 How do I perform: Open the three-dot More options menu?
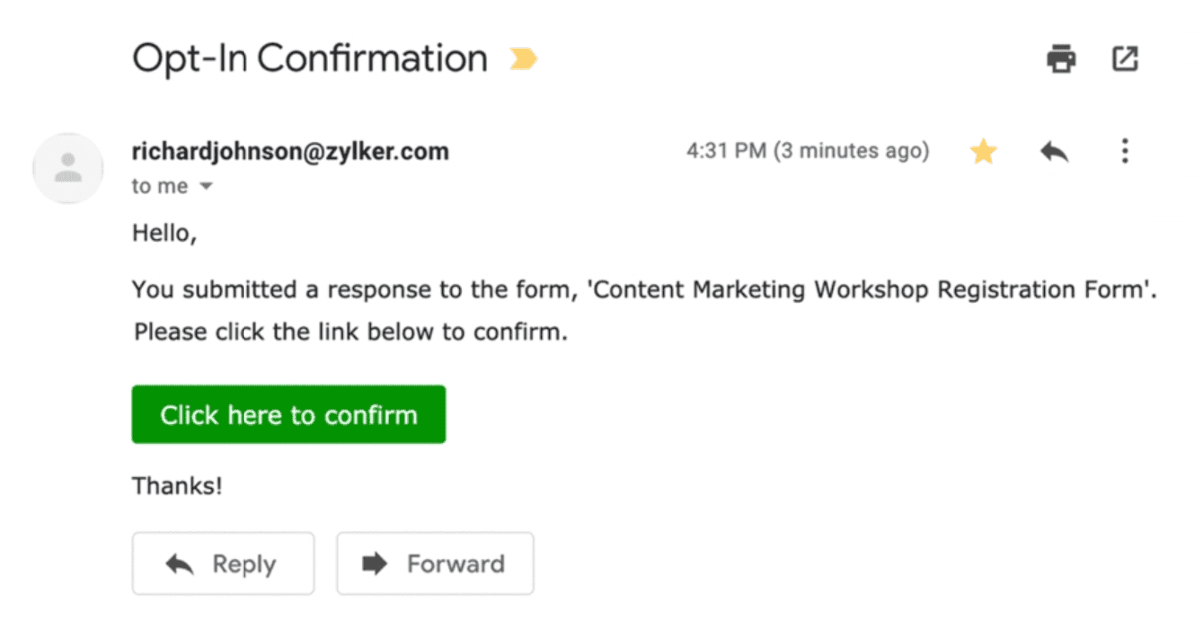(x=1125, y=152)
